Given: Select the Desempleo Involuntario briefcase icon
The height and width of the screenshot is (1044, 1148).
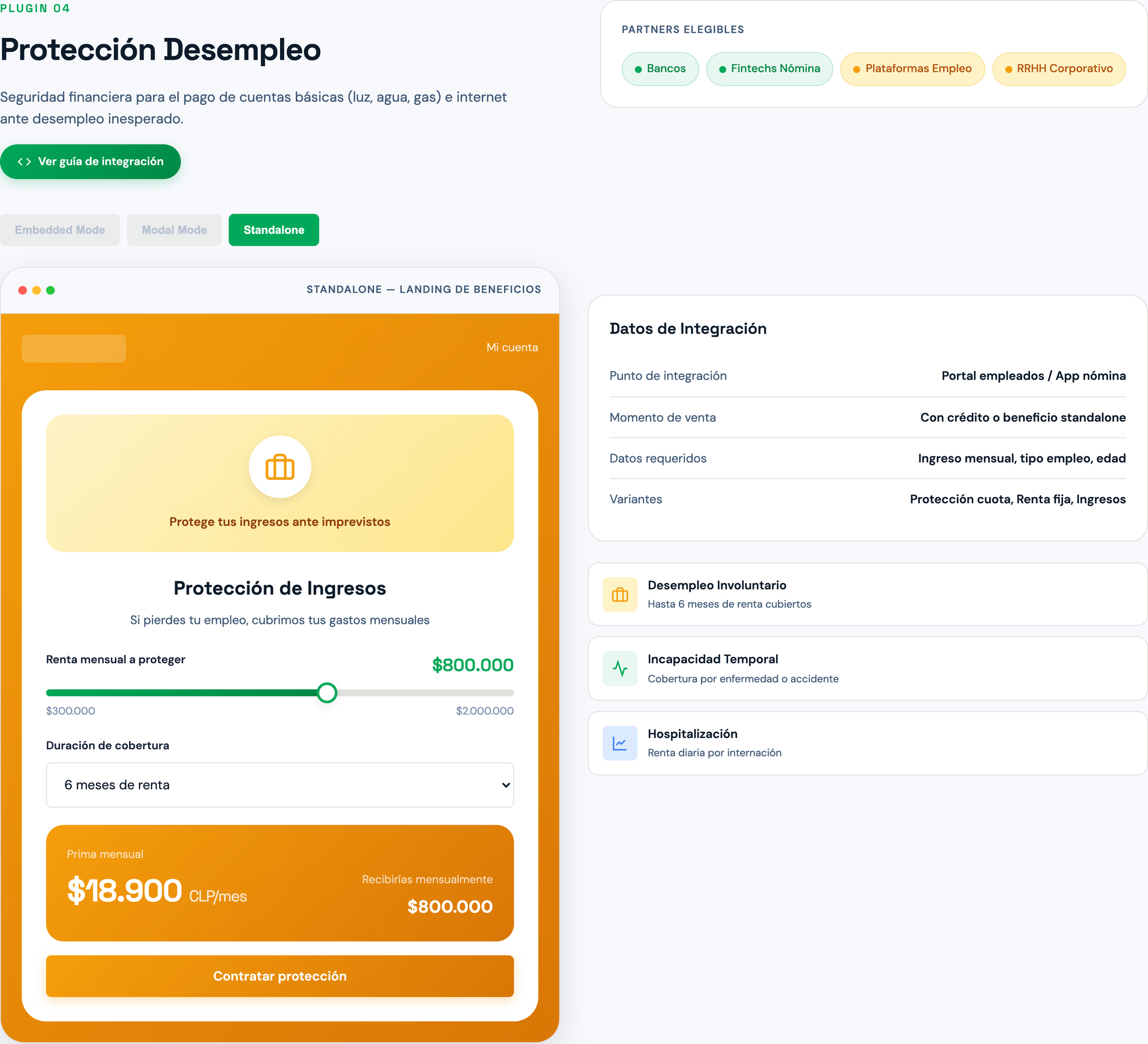Looking at the screenshot, I should [620, 595].
